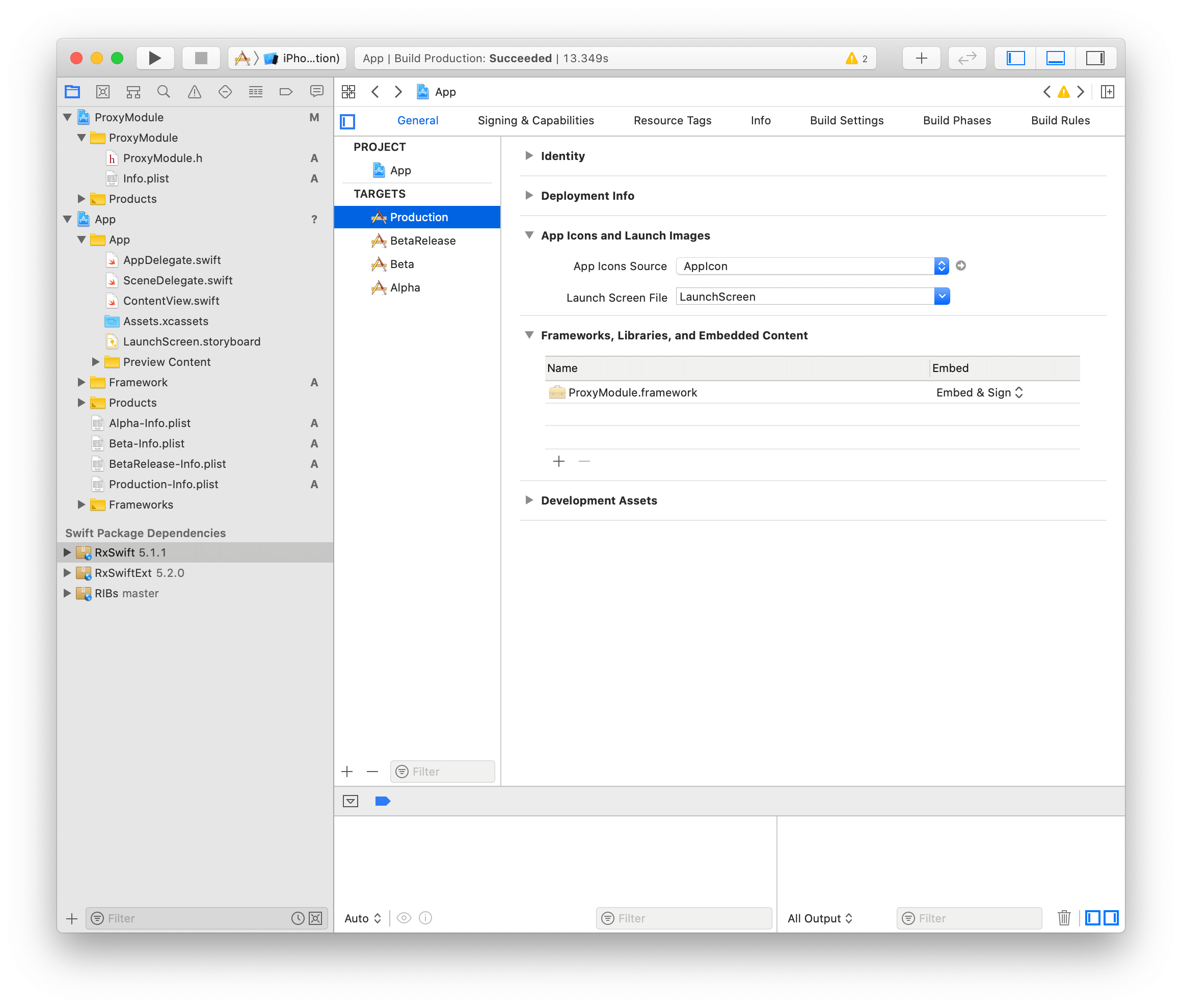Remove the selected target with minus button

coord(372,772)
